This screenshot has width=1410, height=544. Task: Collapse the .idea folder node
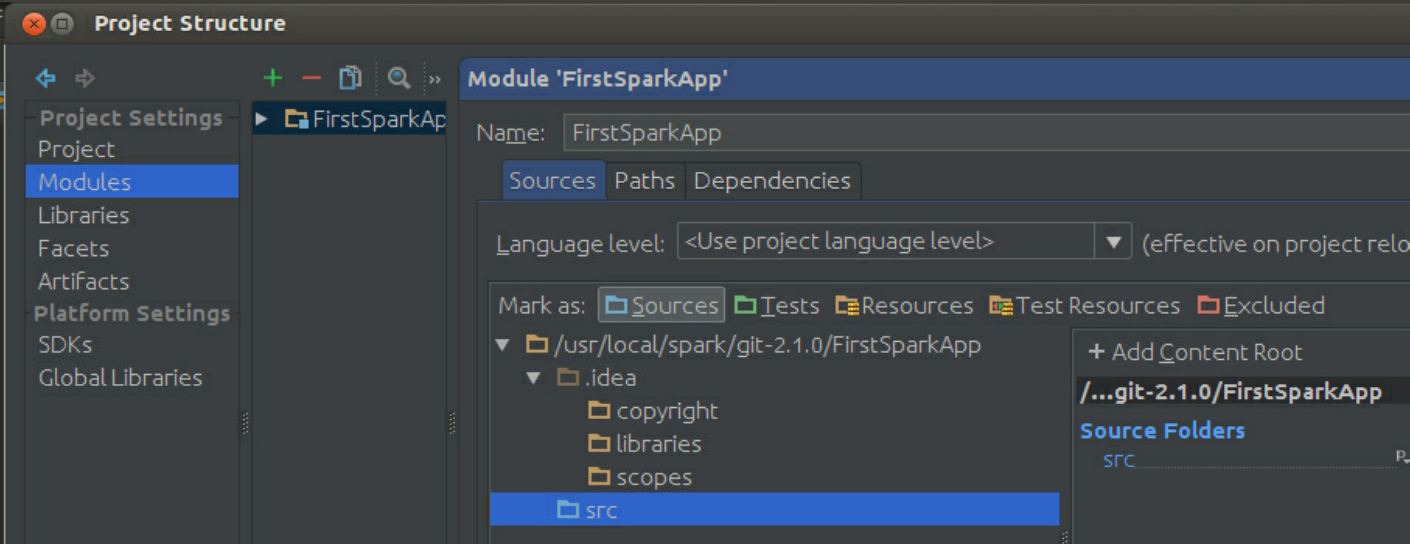click(534, 378)
